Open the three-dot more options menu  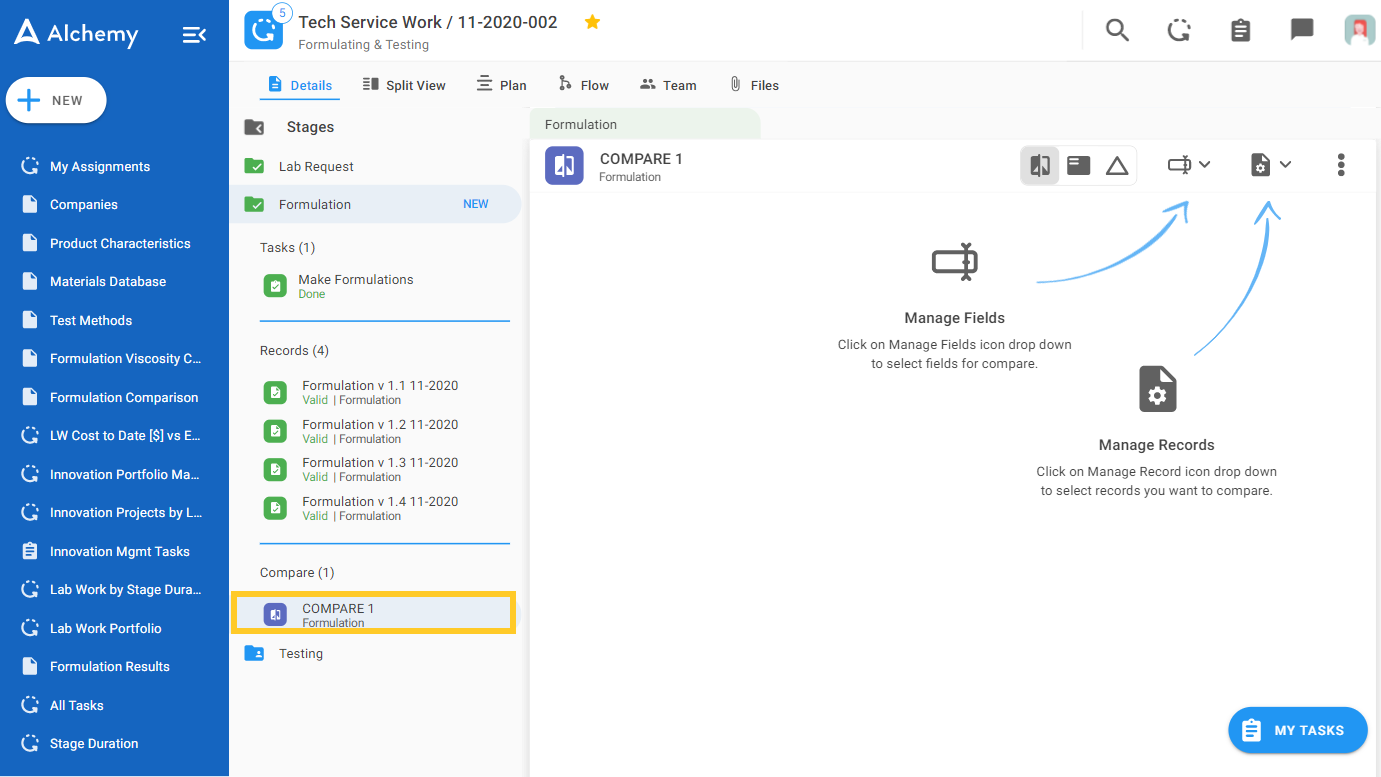click(x=1341, y=165)
